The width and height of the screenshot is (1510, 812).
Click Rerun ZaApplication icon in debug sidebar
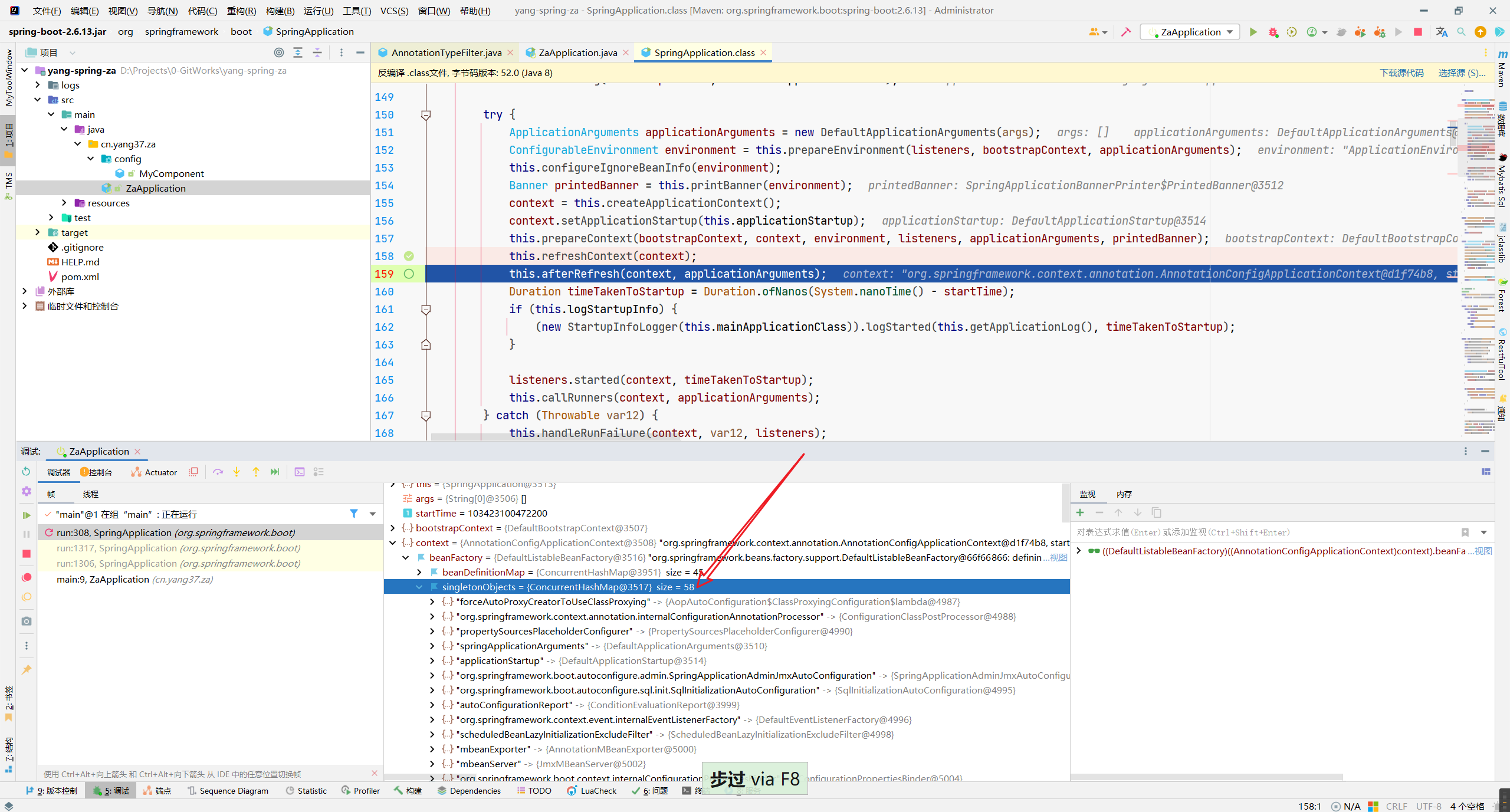pos(26,471)
